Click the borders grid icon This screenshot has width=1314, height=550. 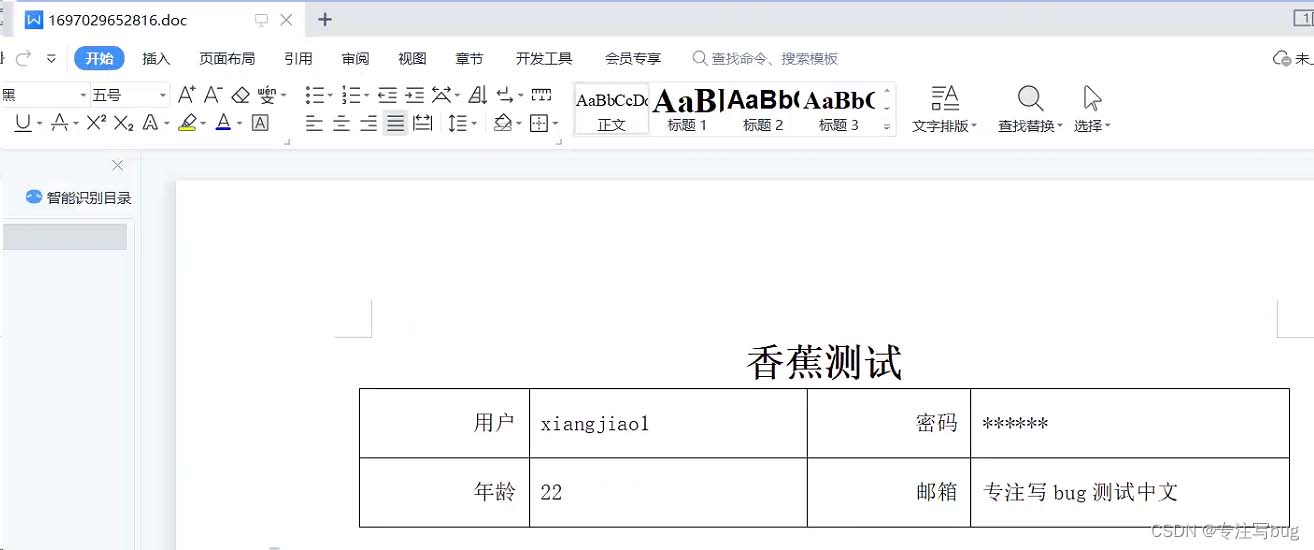click(x=539, y=123)
